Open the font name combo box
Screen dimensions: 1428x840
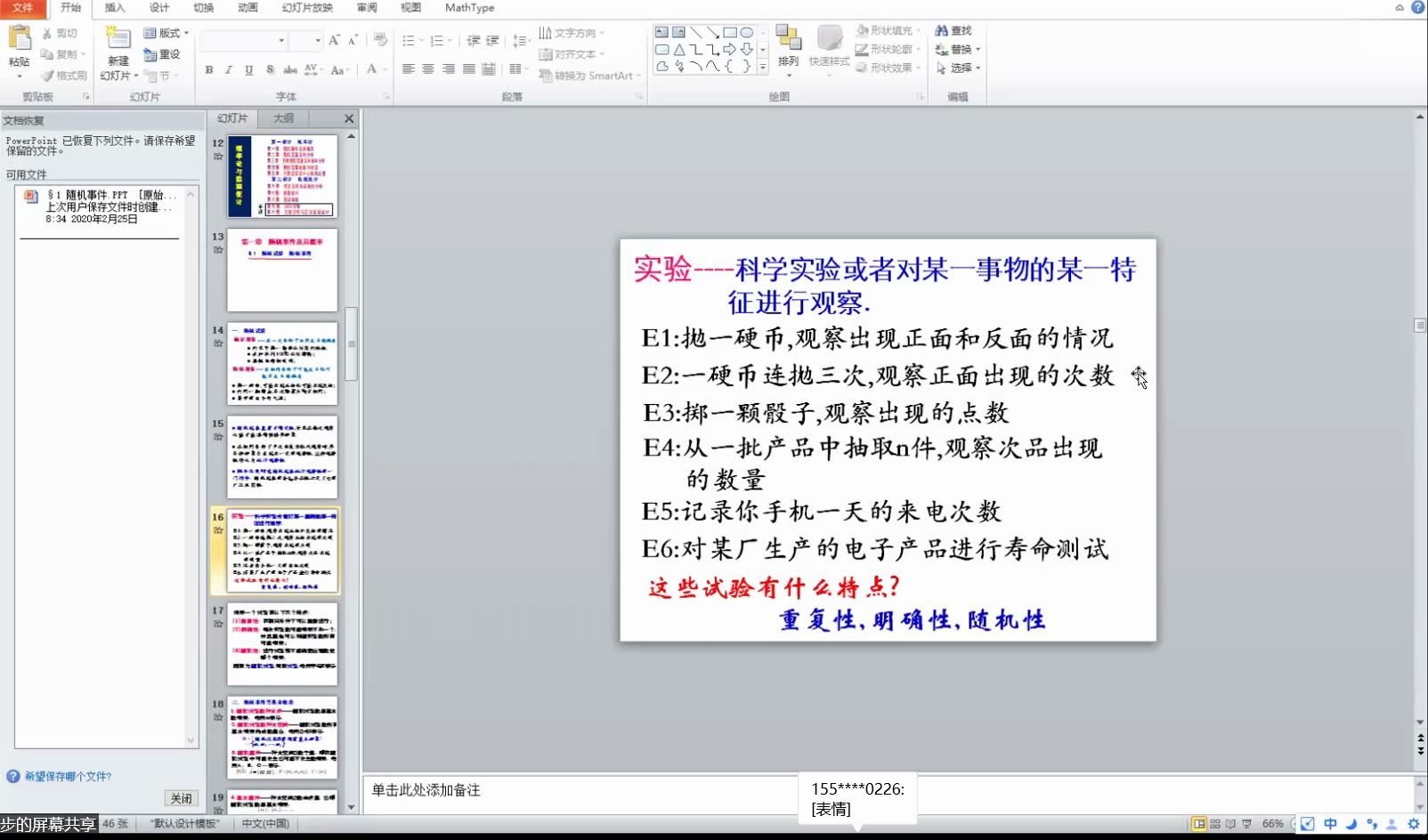pos(244,40)
